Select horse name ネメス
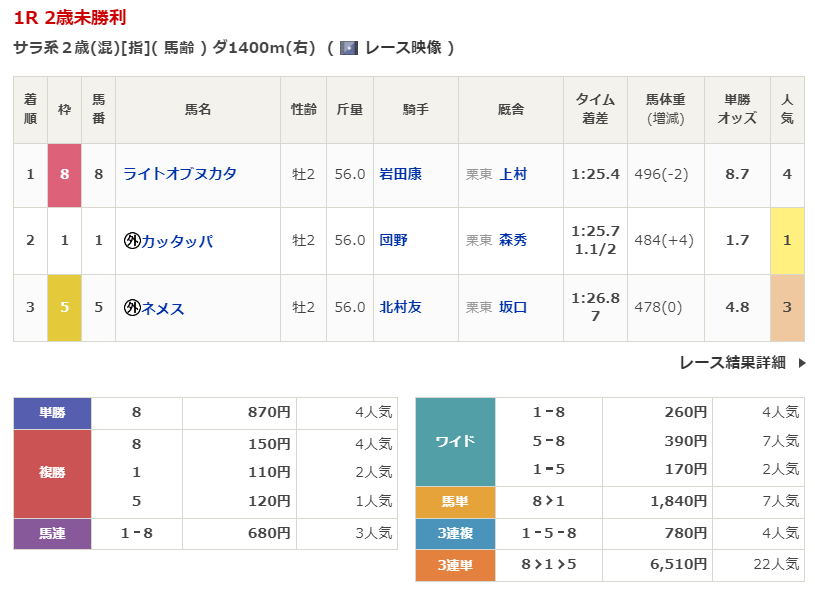Image resolution: width=815 pixels, height=591 pixels. tap(163, 308)
